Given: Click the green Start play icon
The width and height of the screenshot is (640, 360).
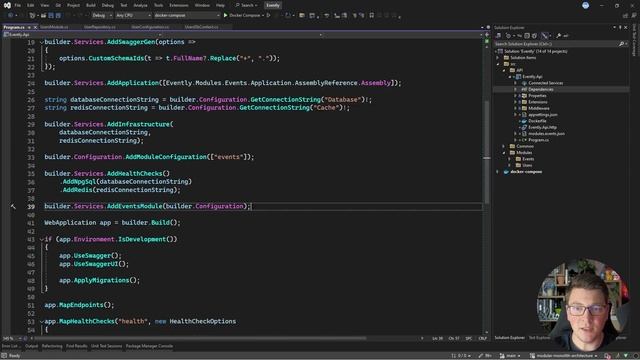Looking at the screenshot, I should [x=225, y=16].
